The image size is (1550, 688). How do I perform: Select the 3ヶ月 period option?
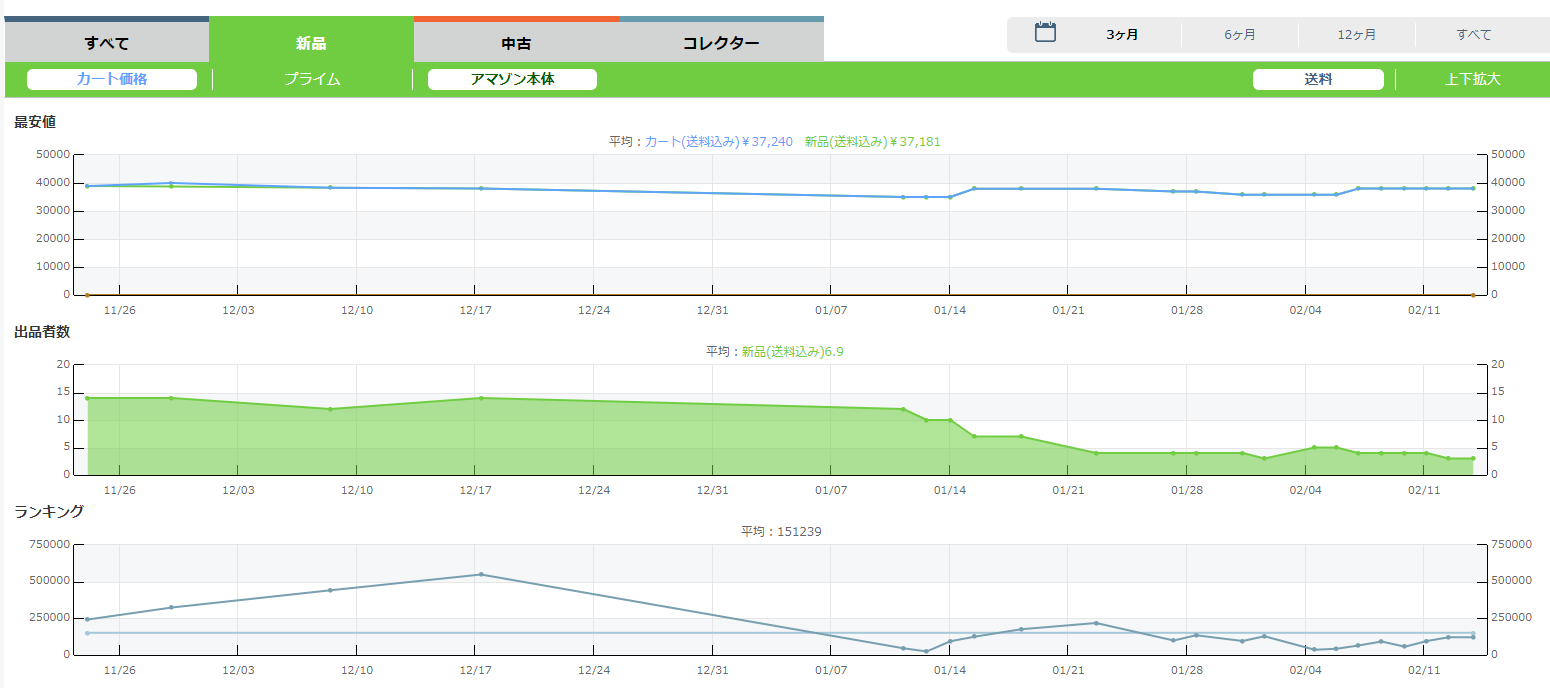(1122, 35)
